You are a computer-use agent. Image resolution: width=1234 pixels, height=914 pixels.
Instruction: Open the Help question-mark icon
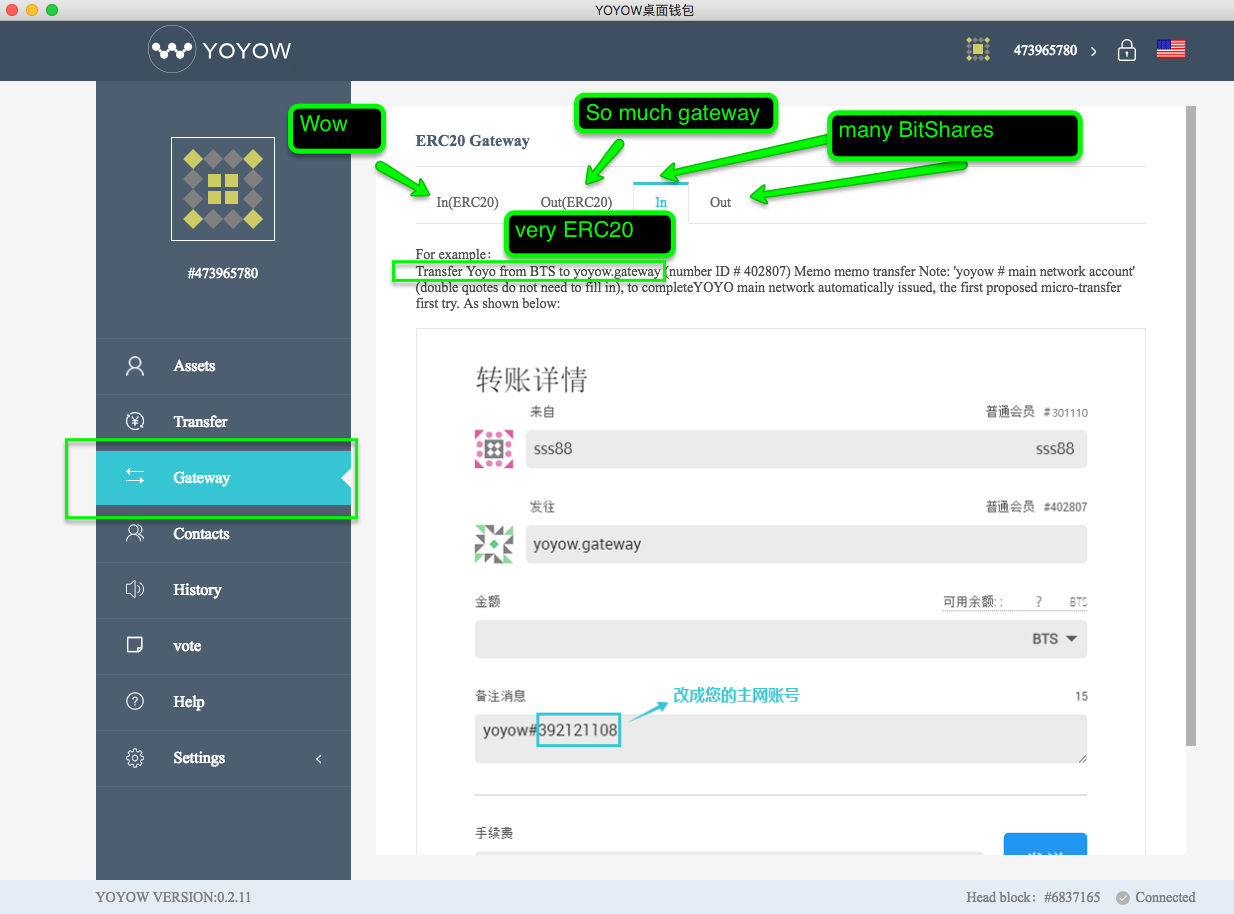click(135, 702)
